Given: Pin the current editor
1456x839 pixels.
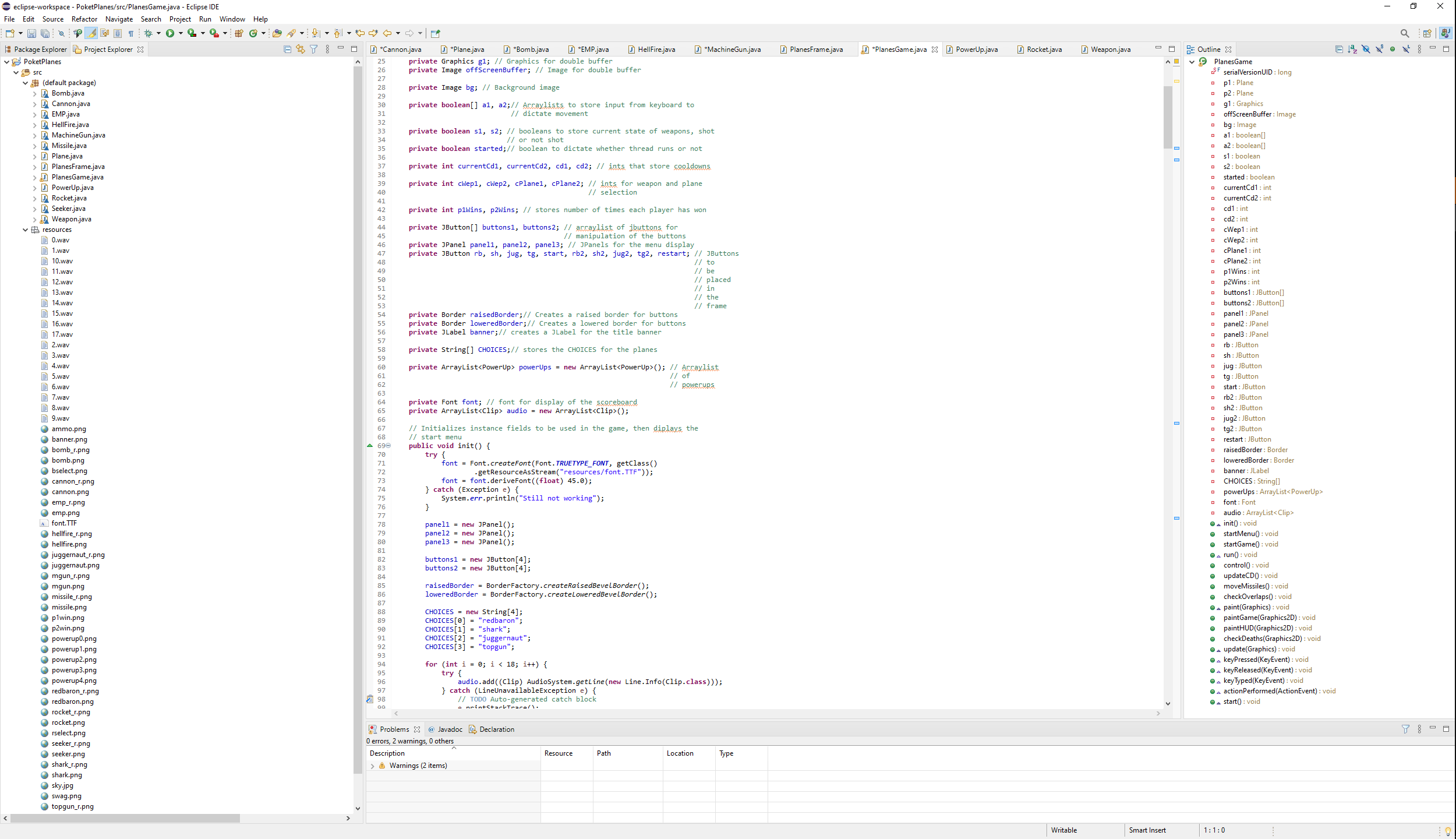Looking at the screenshot, I should pos(434,33).
